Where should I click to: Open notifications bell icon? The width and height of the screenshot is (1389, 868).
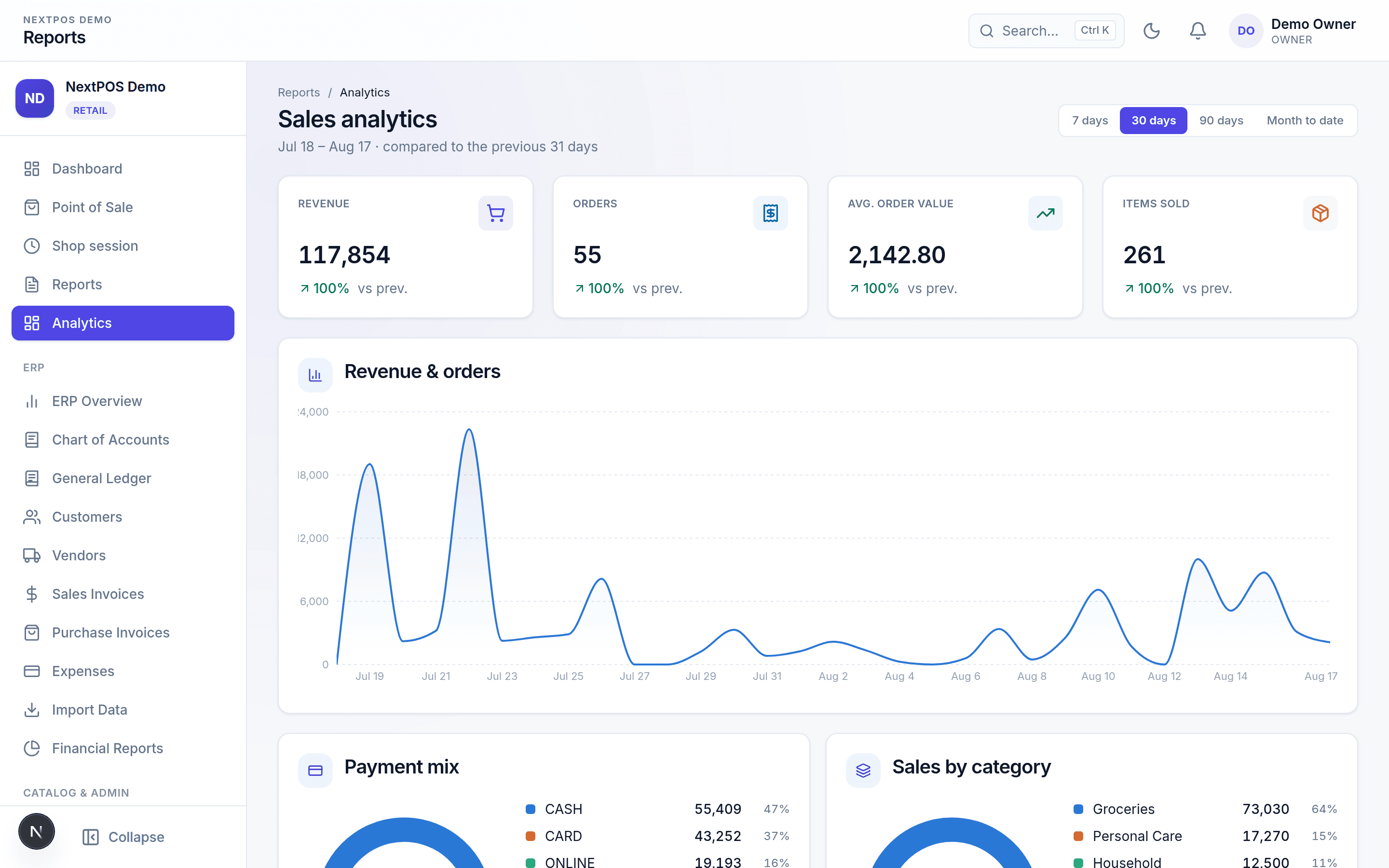[1198, 30]
